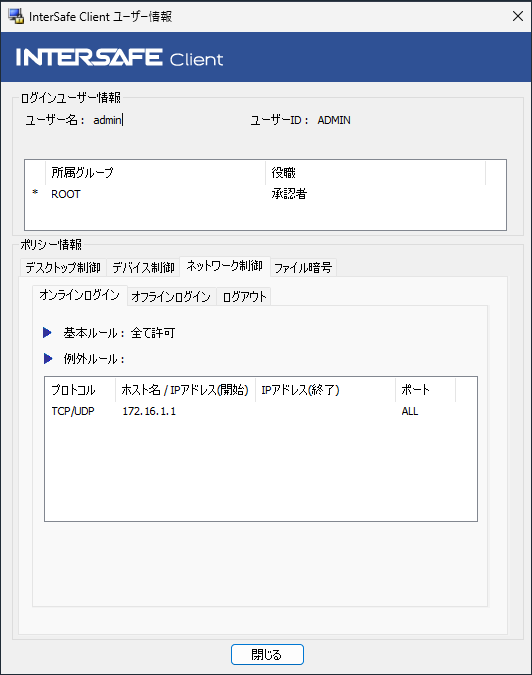
Task: Click the 172.16.1.1 address cell
Action: pos(149,411)
